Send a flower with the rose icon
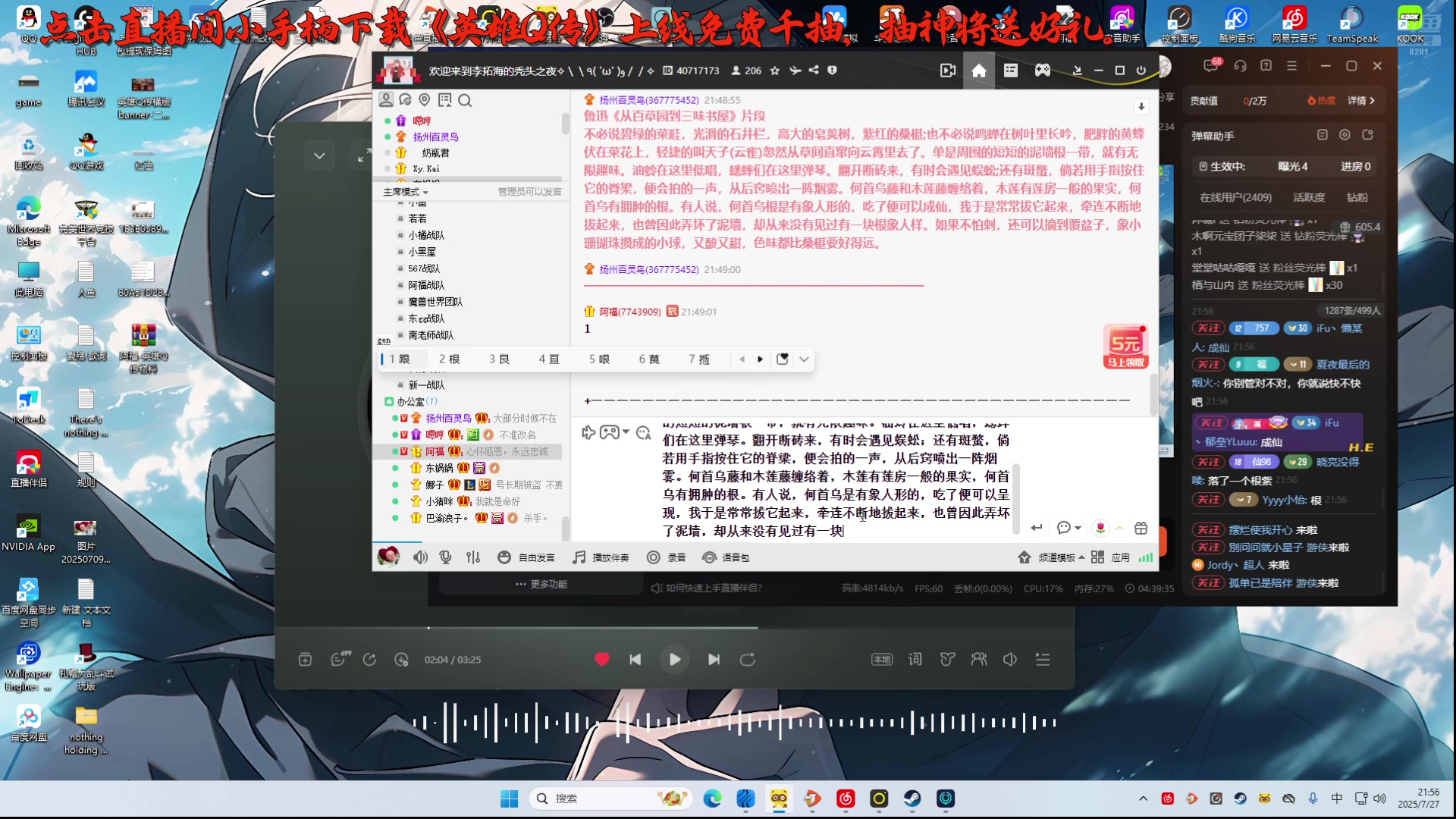 pos(1100,528)
